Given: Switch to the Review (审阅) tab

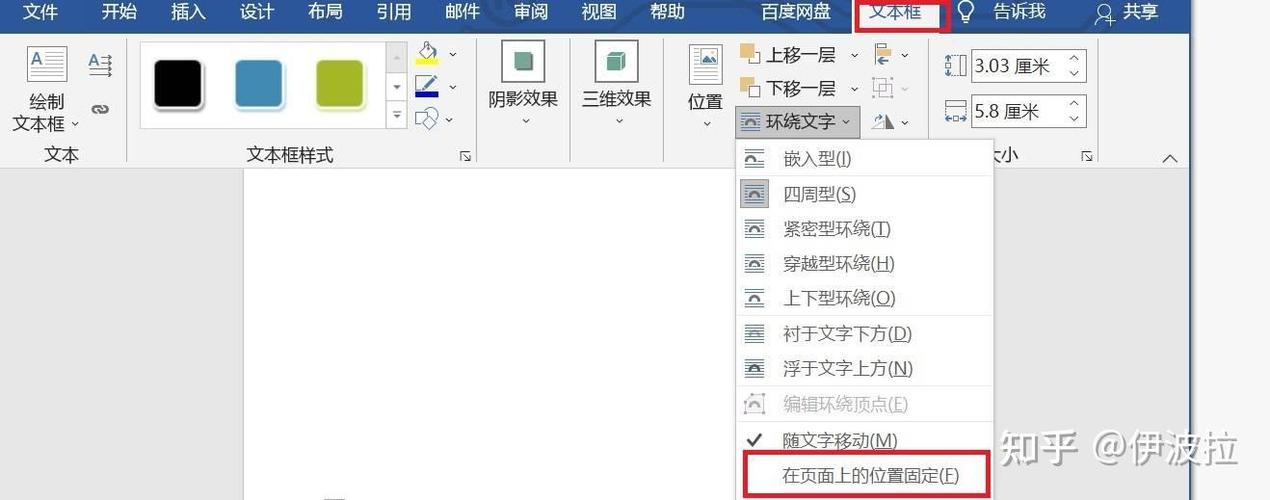Looking at the screenshot, I should click(531, 12).
